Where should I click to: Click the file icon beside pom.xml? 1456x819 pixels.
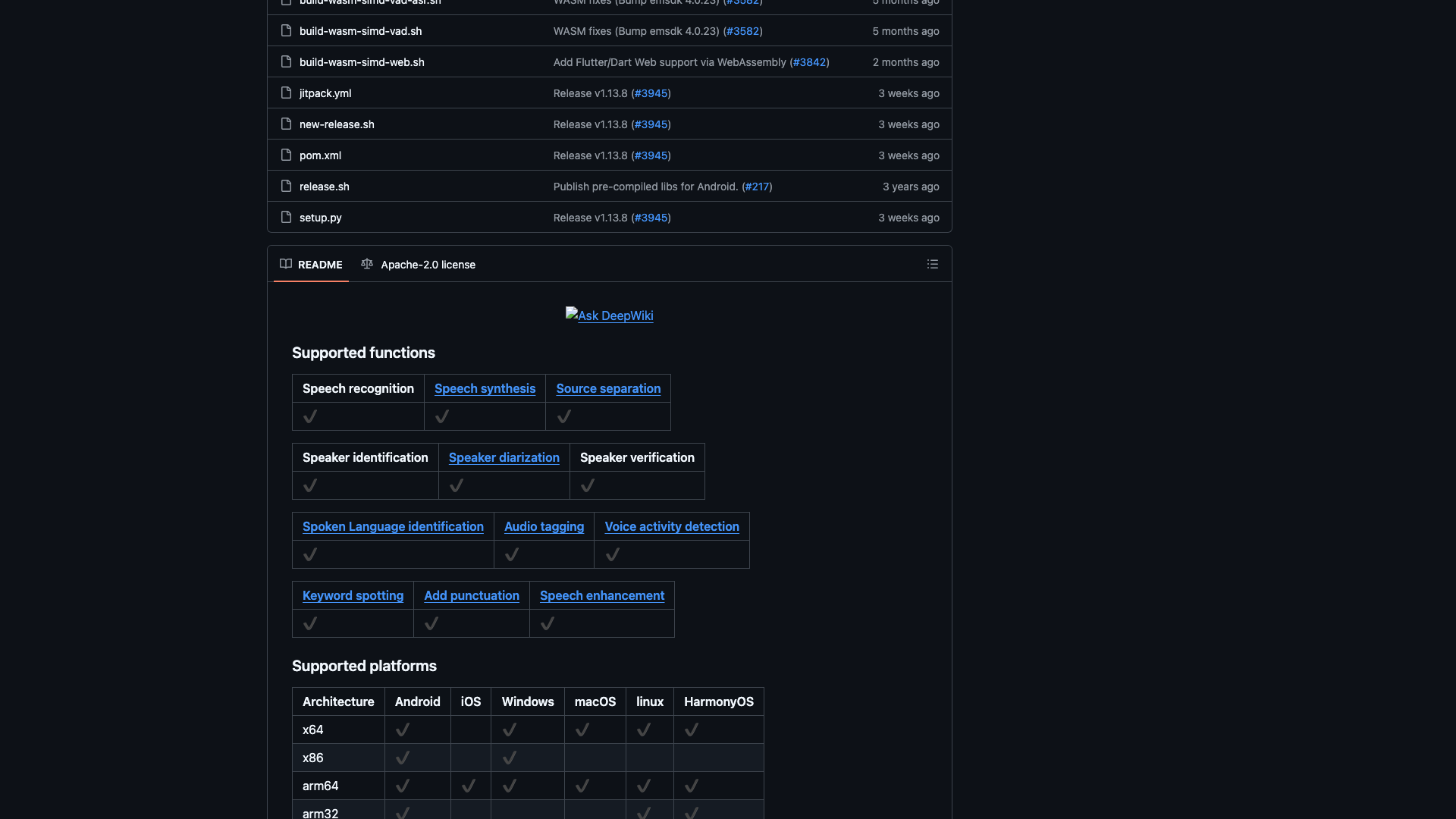point(286,155)
